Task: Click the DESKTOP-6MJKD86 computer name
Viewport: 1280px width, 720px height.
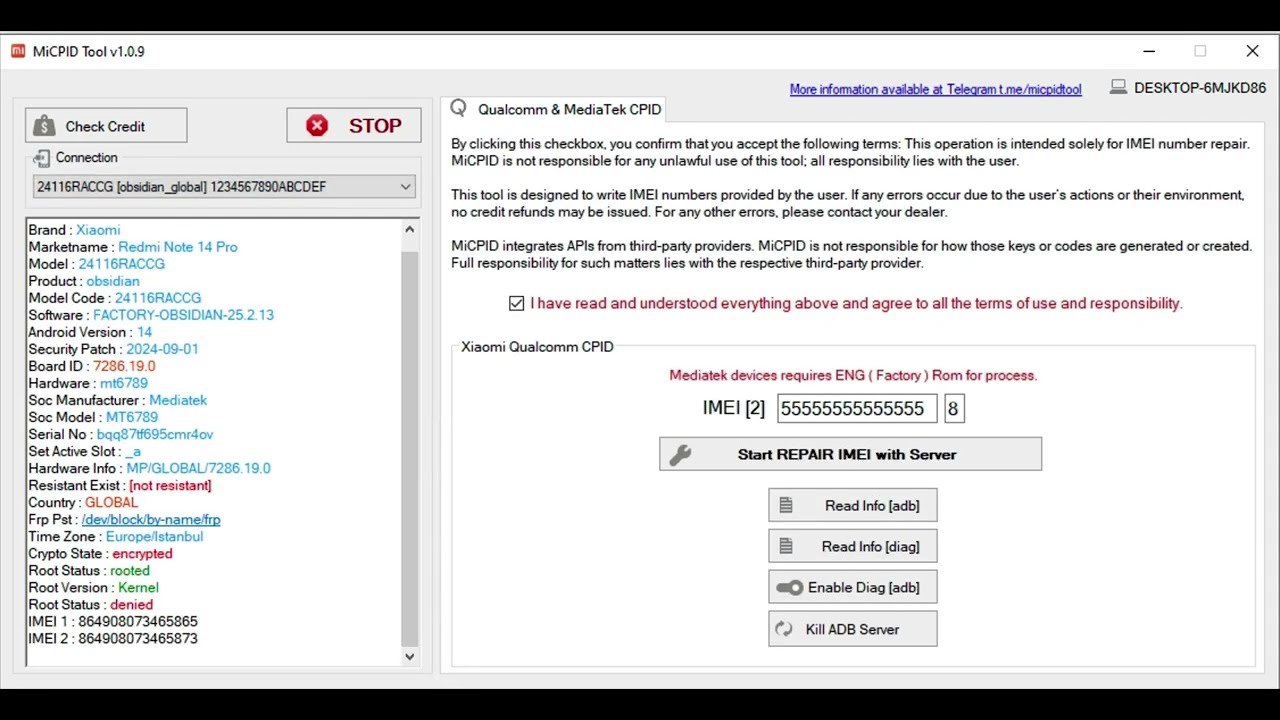Action: (x=1200, y=88)
